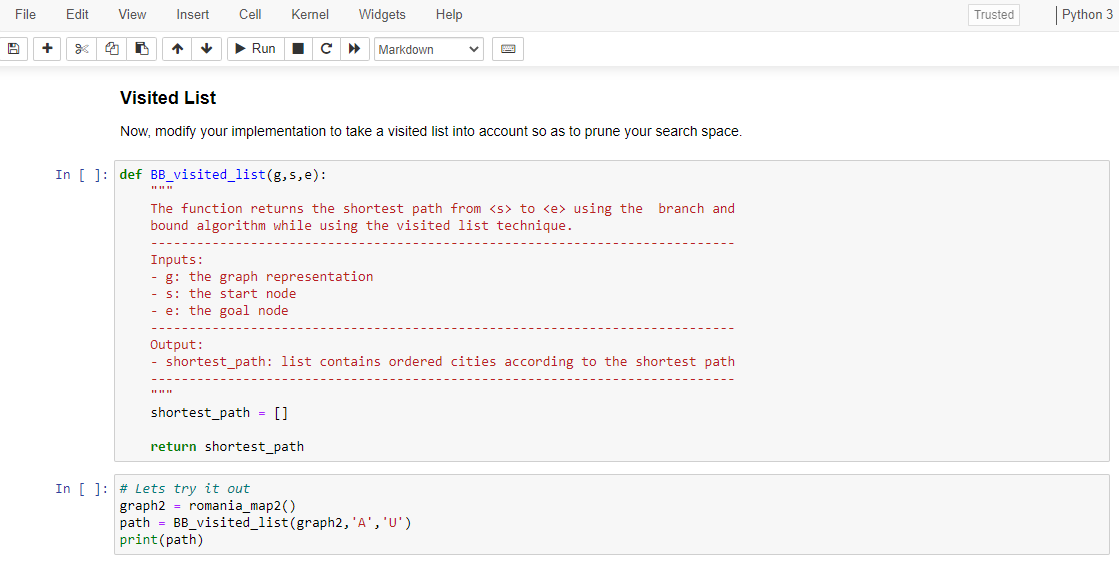The width and height of the screenshot is (1119, 580).
Task: Open the Insert menu
Action: 192,14
